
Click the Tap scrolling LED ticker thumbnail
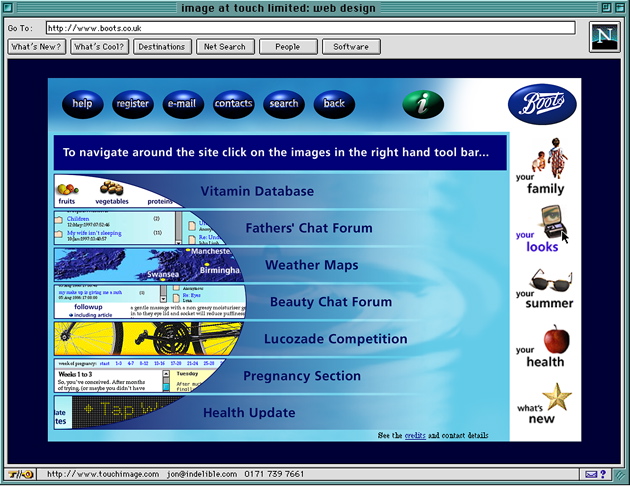(x=121, y=410)
